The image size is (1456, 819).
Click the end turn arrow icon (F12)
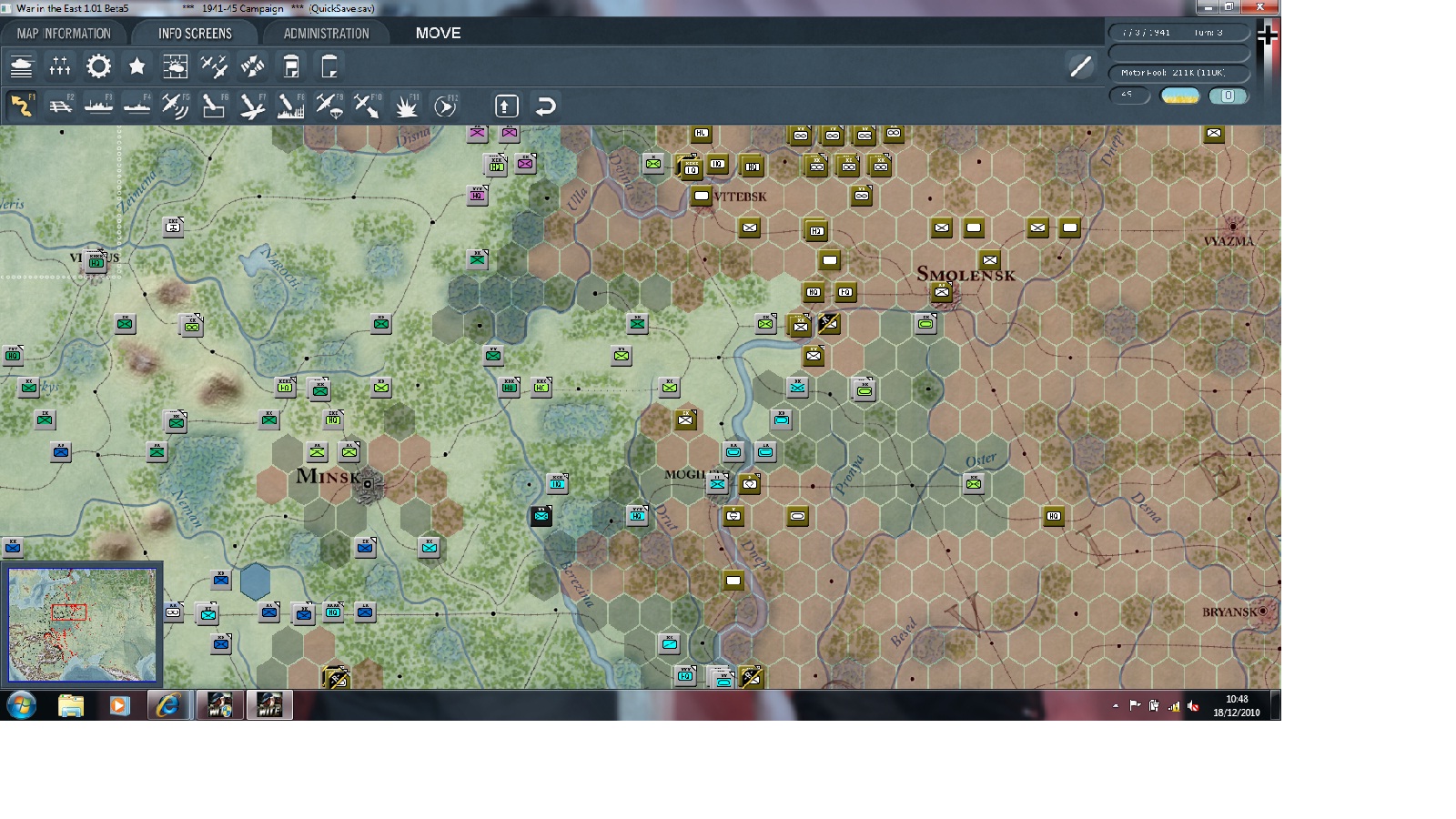click(x=445, y=106)
